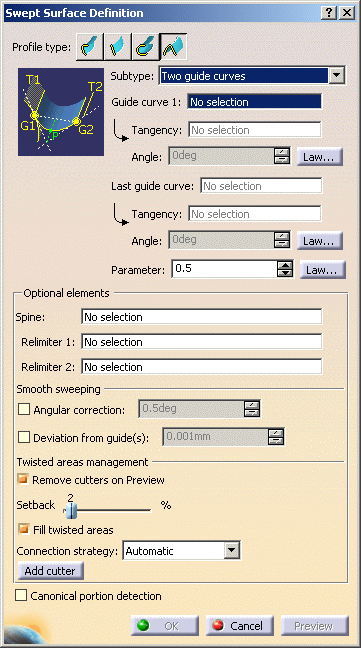This screenshot has width=361, height=648.
Task: Disable Remove cutters on Preview
Action: (x=23, y=479)
